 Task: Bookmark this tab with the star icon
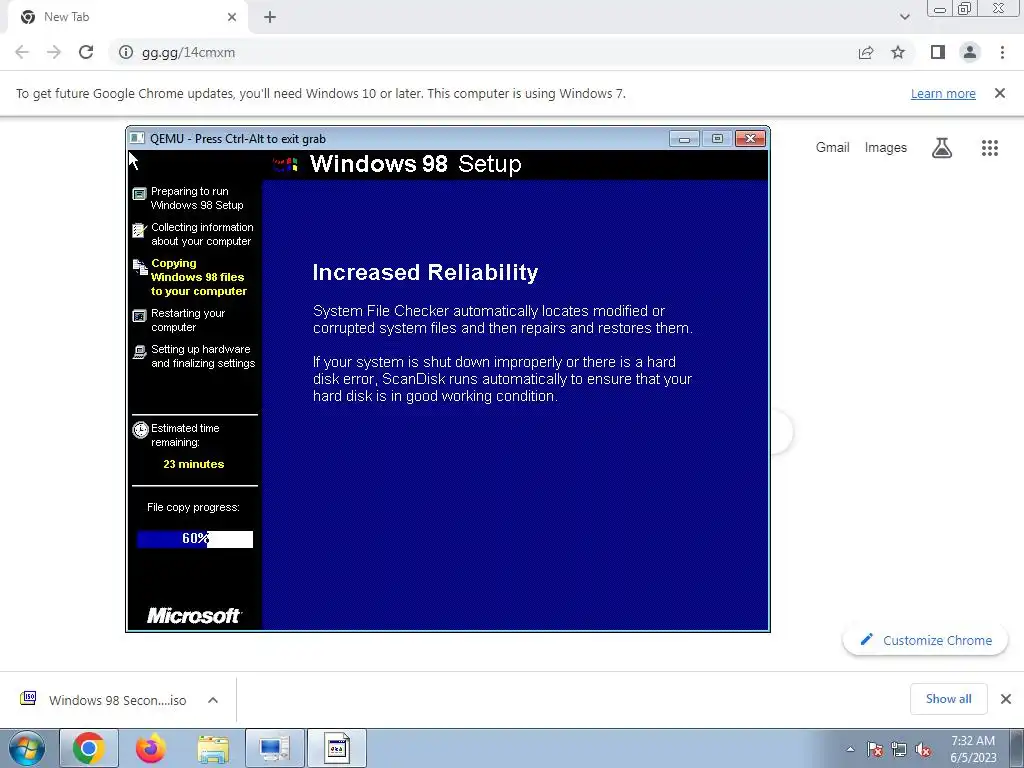(x=898, y=52)
